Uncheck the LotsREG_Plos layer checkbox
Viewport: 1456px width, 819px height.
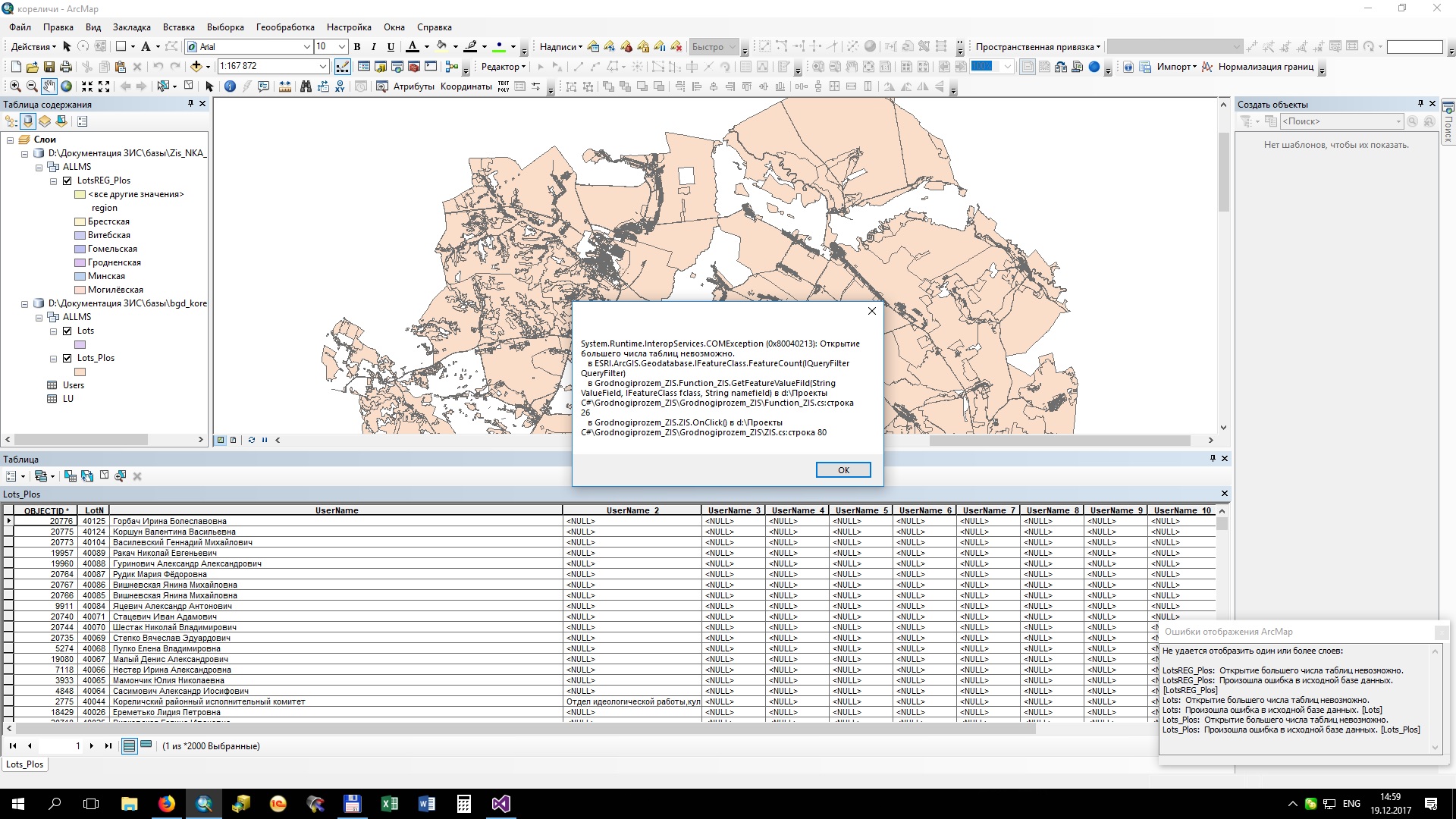(x=67, y=180)
